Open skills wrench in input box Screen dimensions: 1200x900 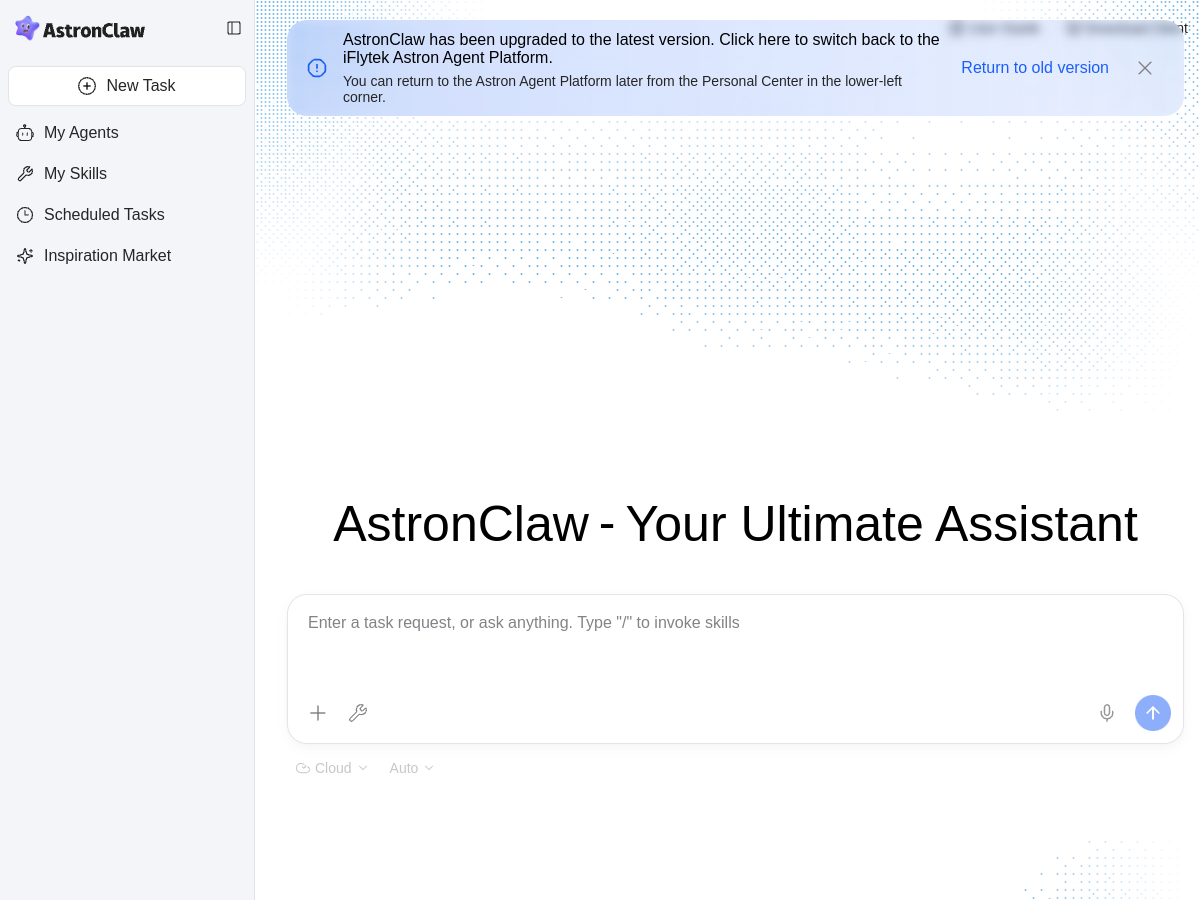[x=358, y=713]
